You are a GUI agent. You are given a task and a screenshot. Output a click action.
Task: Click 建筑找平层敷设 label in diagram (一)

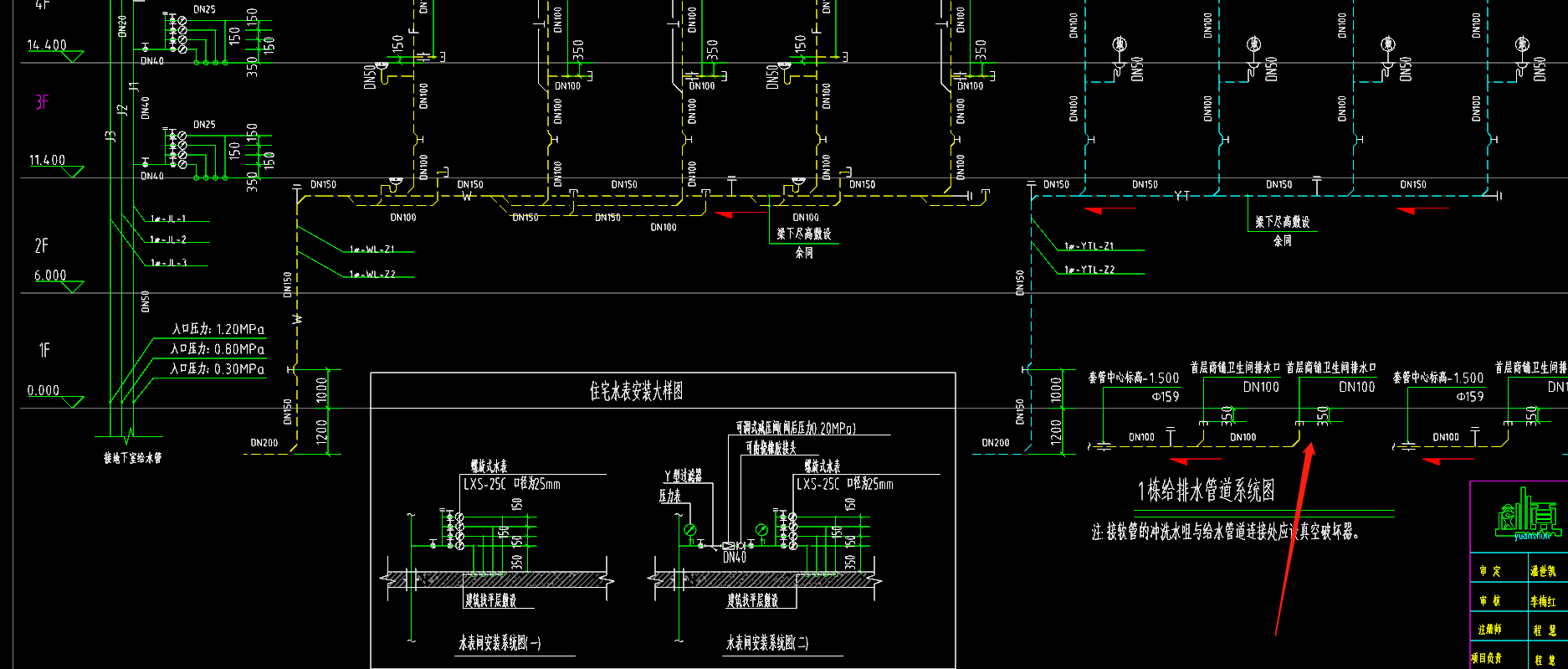coord(491,600)
